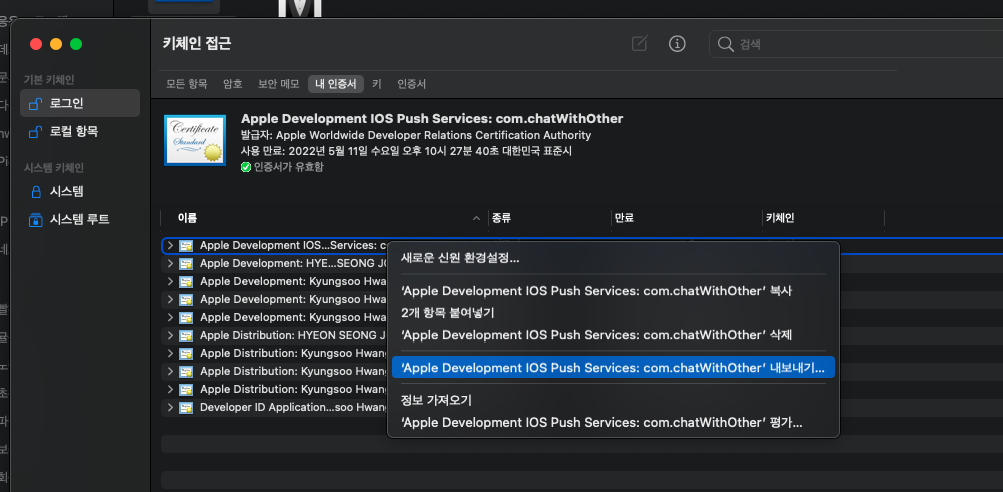Choose the 내보내기... export context menu item

coord(613,369)
